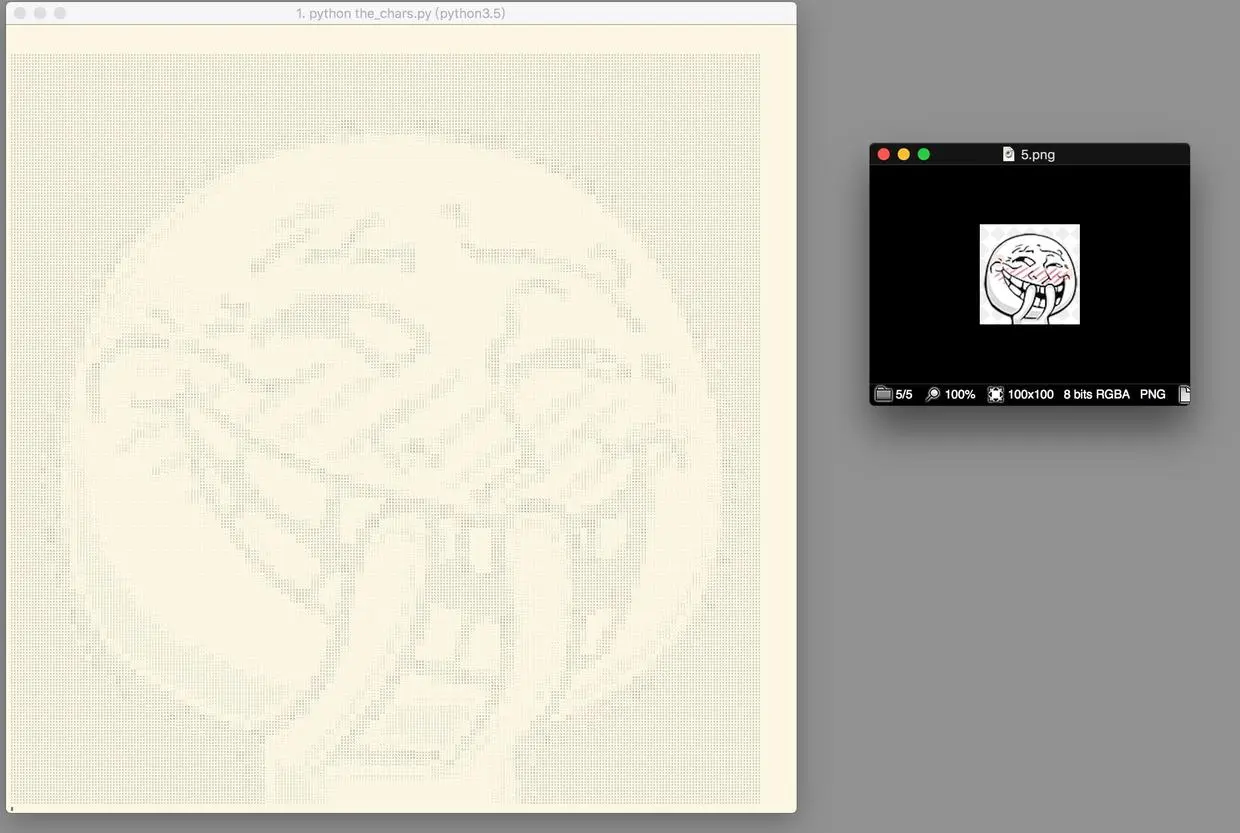Image resolution: width=1240 pixels, height=833 pixels.
Task: Click the inactive close button of the terminal window
Action: tap(20, 13)
